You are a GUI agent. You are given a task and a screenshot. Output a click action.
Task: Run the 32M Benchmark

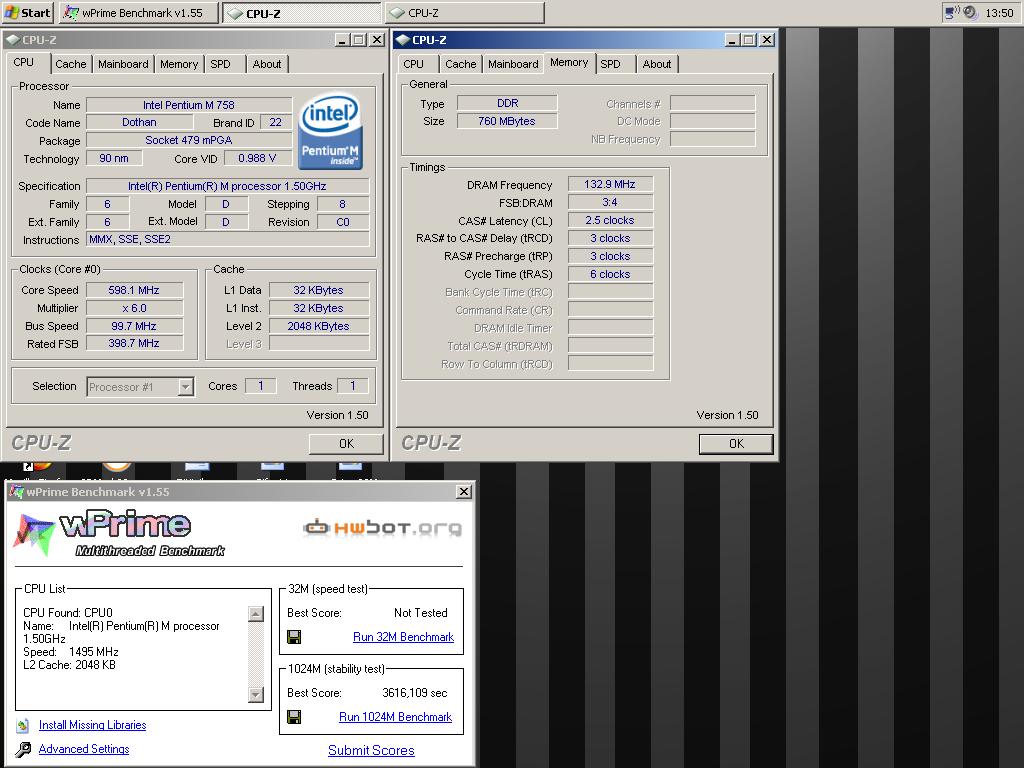[403, 637]
